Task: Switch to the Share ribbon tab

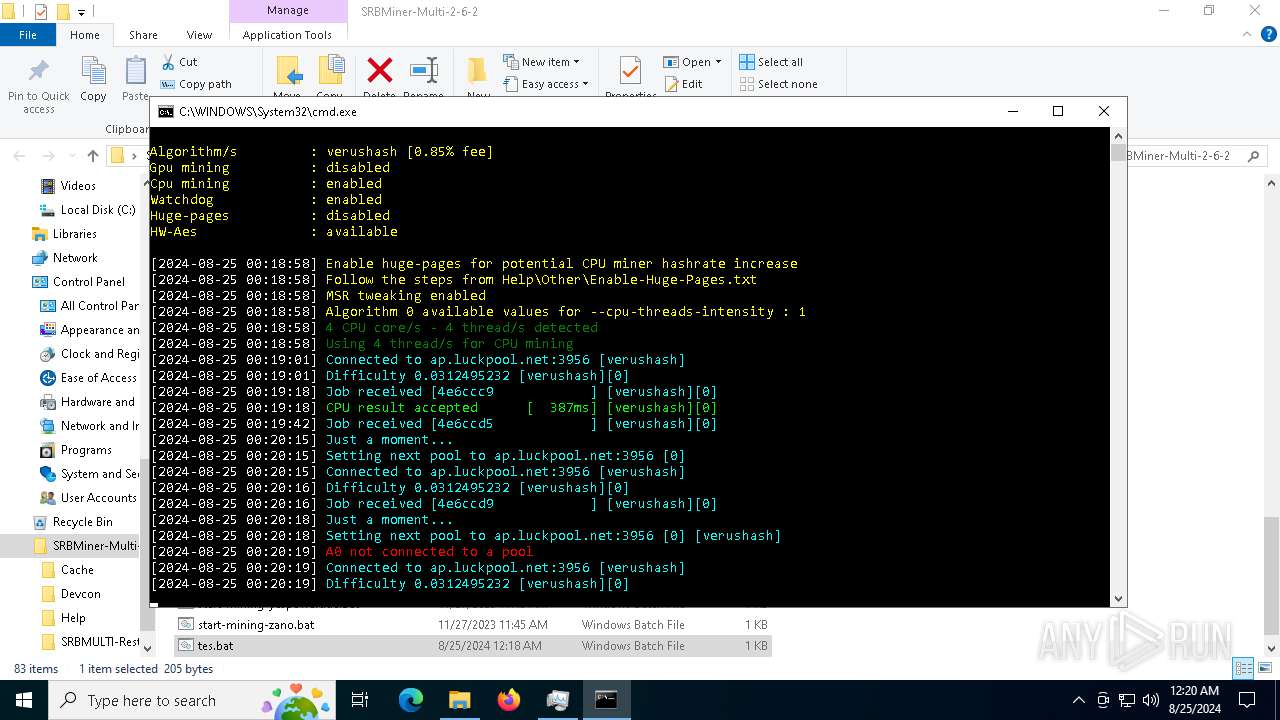Action: click(143, 34)
